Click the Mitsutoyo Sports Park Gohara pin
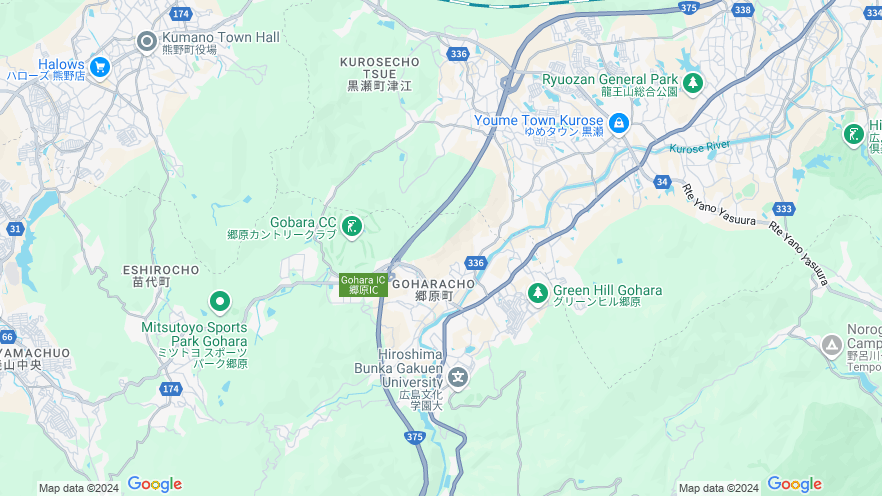The width and height of the screenshot is (882, 496). coord(220,302)
